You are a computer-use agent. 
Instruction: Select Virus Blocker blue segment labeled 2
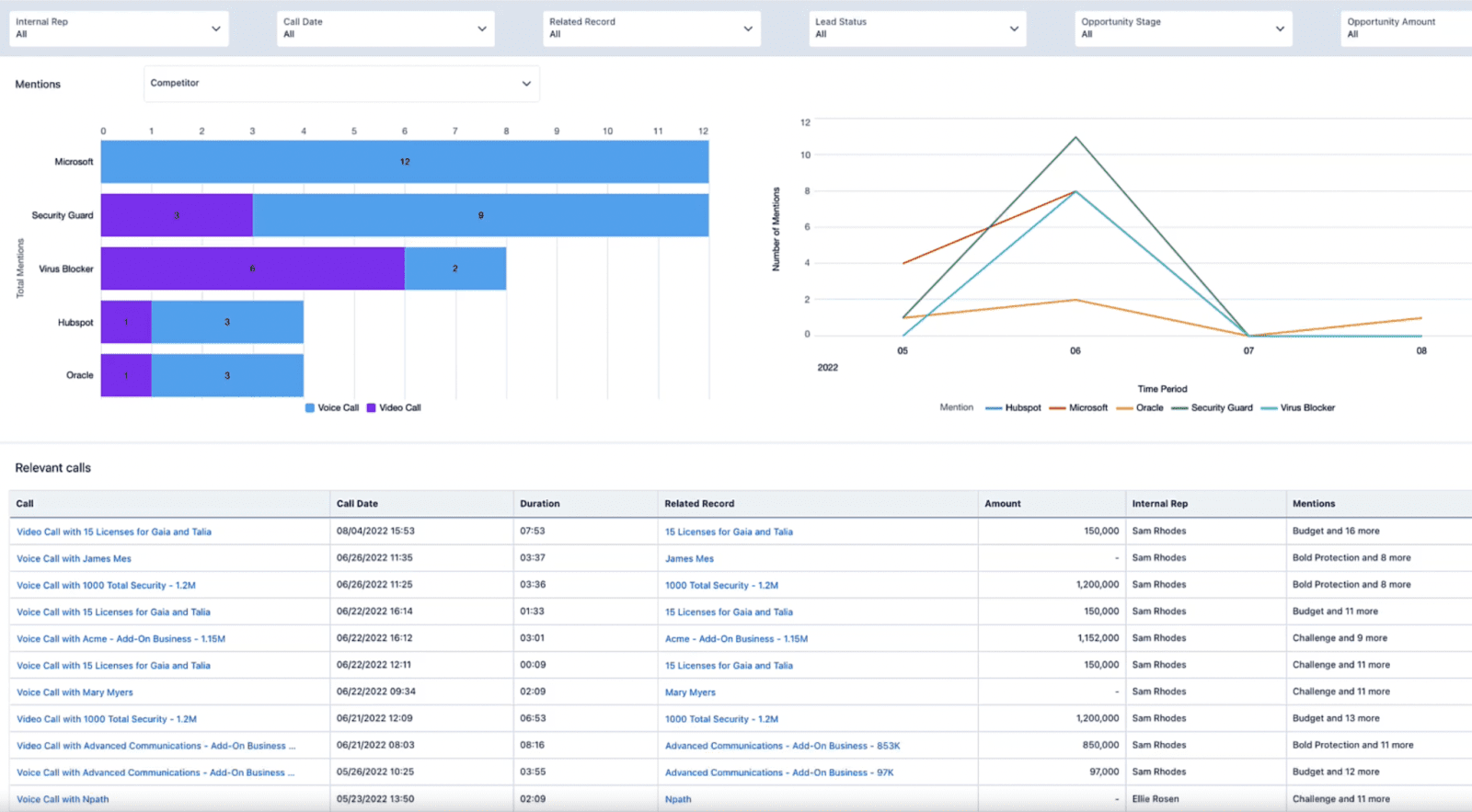coord(455,269)
